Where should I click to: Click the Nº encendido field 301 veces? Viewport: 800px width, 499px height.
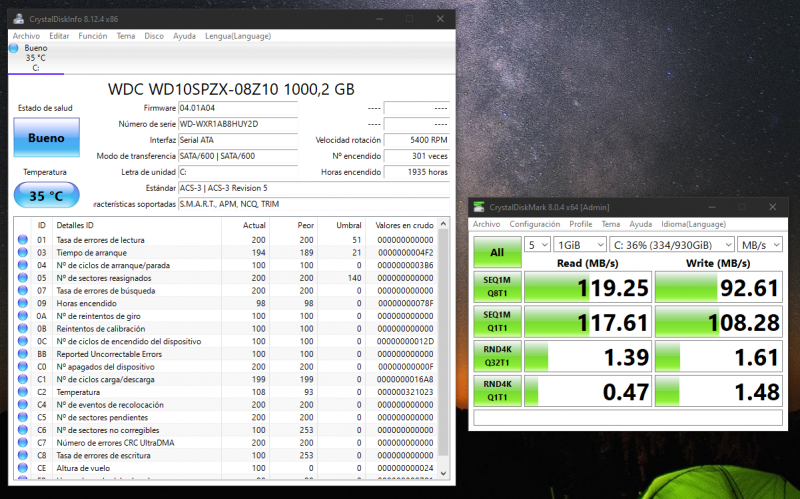pyautogui.click(x=416, y=156)
